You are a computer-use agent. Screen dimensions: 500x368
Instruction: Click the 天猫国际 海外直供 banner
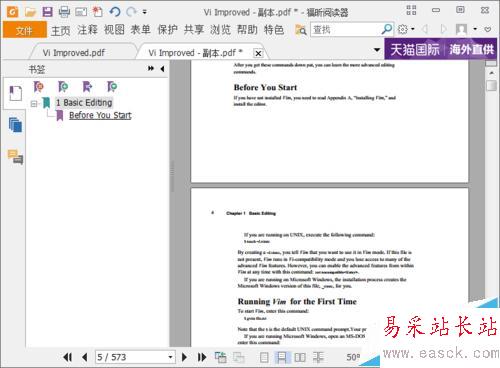pos(440,49)
